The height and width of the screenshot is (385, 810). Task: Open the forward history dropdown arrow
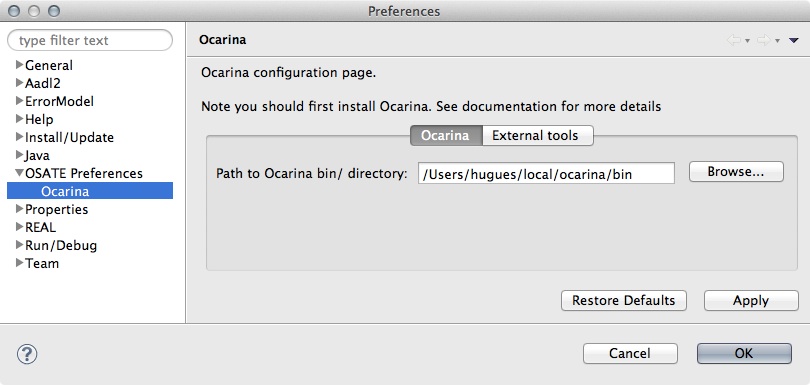point(777,41)
